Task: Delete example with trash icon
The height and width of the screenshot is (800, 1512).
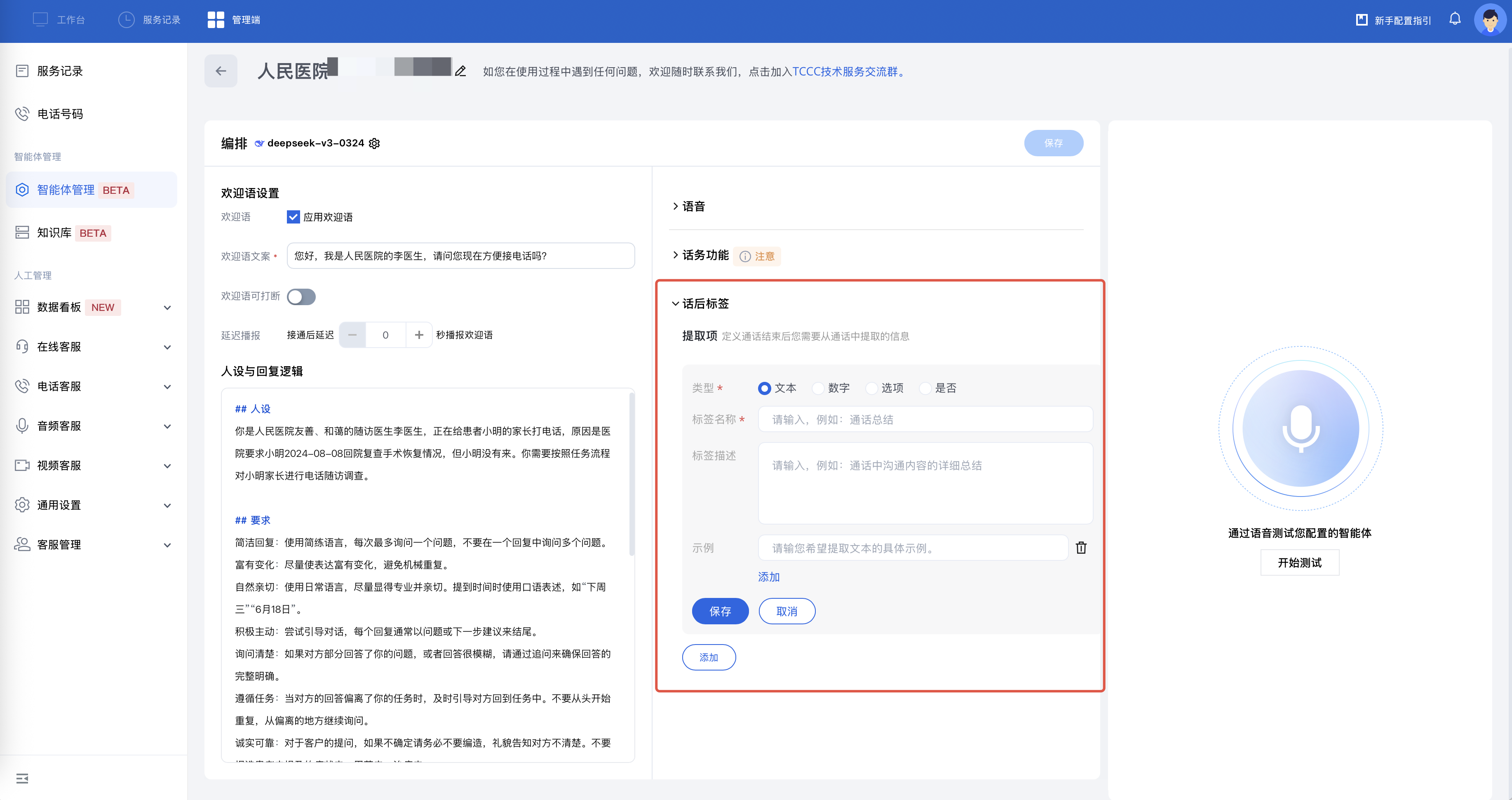Action: coord(1080,548)
